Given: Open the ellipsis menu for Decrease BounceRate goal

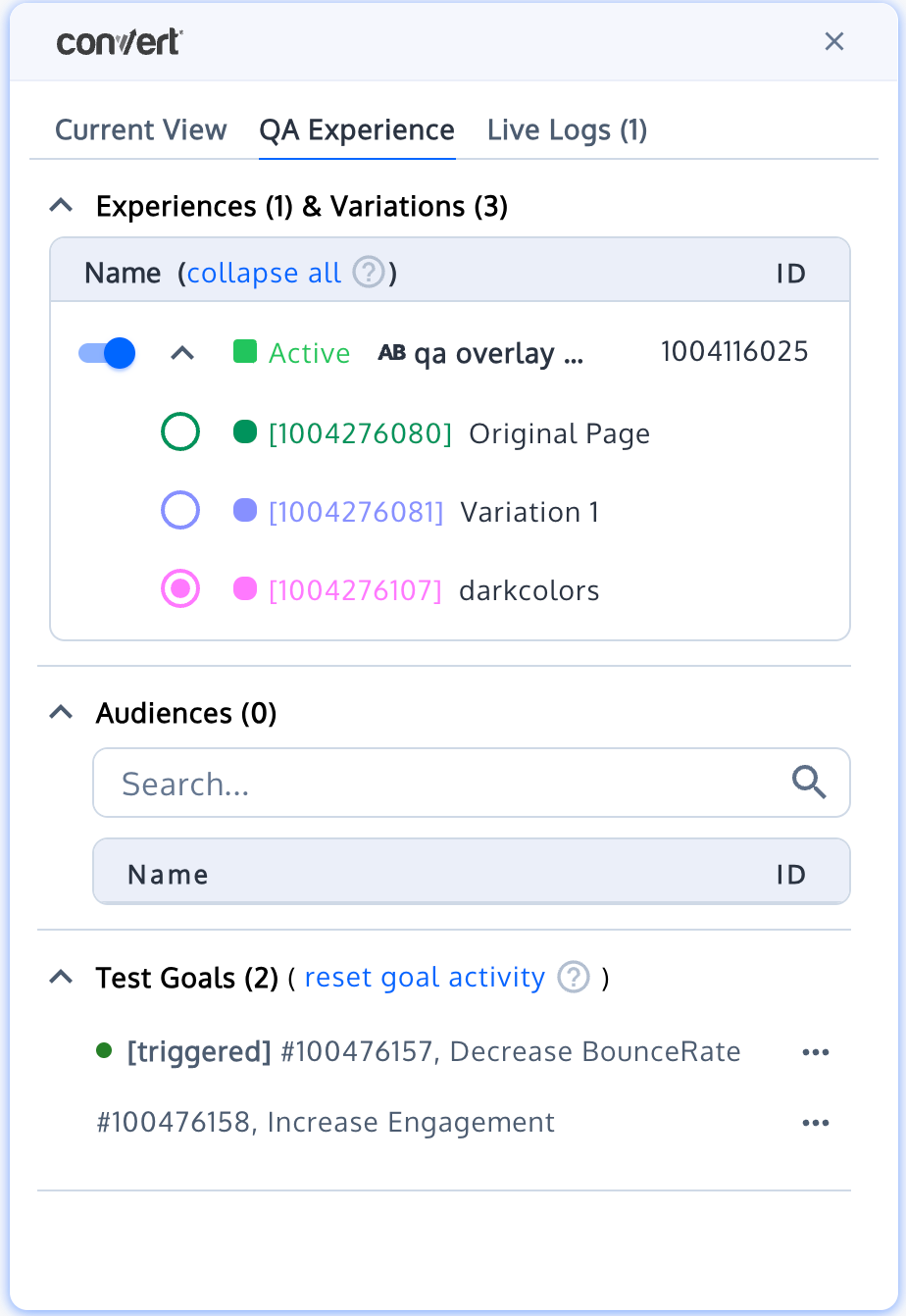Looking at the screenshot, I should (816, 1051).
